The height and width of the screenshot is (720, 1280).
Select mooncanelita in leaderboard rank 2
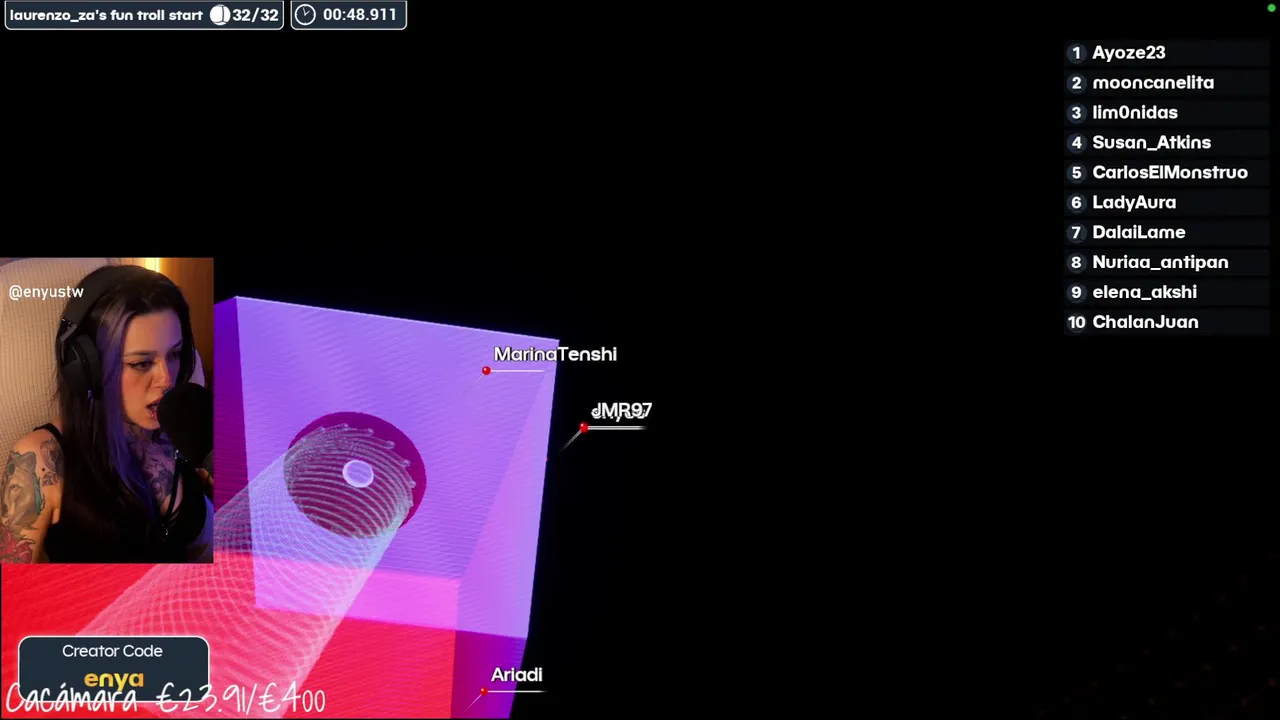1167,83
